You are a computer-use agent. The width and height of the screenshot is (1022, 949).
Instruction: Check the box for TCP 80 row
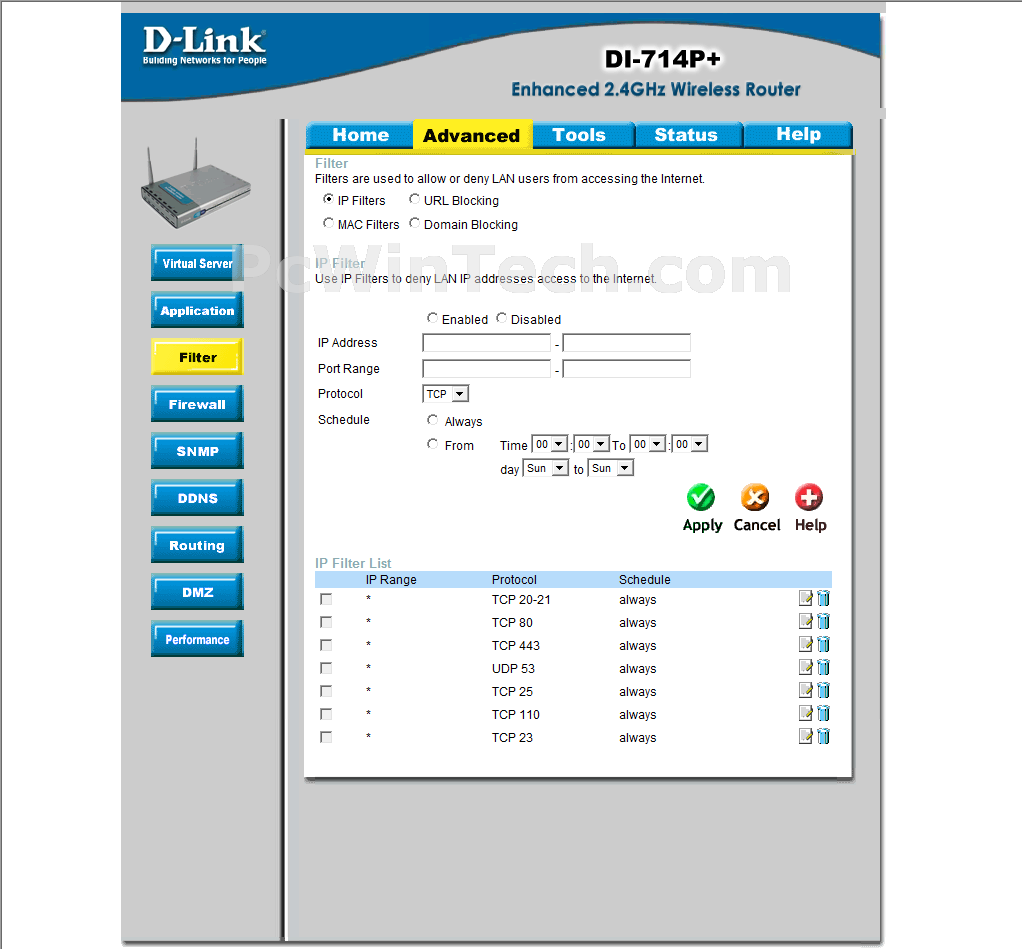click(x=326, y=622)
